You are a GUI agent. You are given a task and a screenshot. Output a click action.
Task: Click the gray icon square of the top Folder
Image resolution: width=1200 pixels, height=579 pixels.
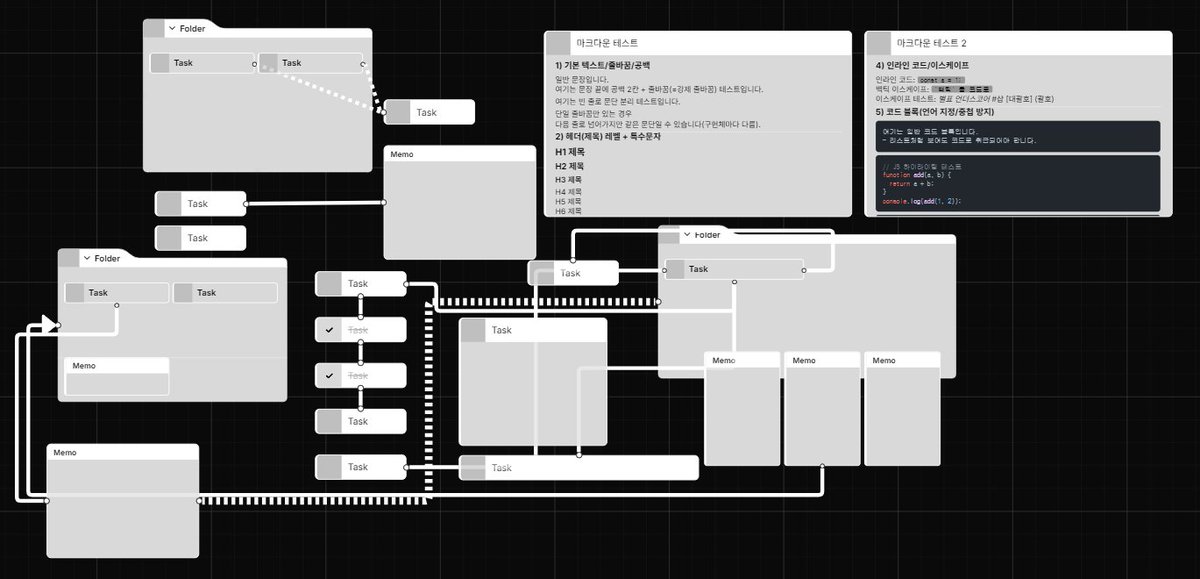tap(153, 29)
